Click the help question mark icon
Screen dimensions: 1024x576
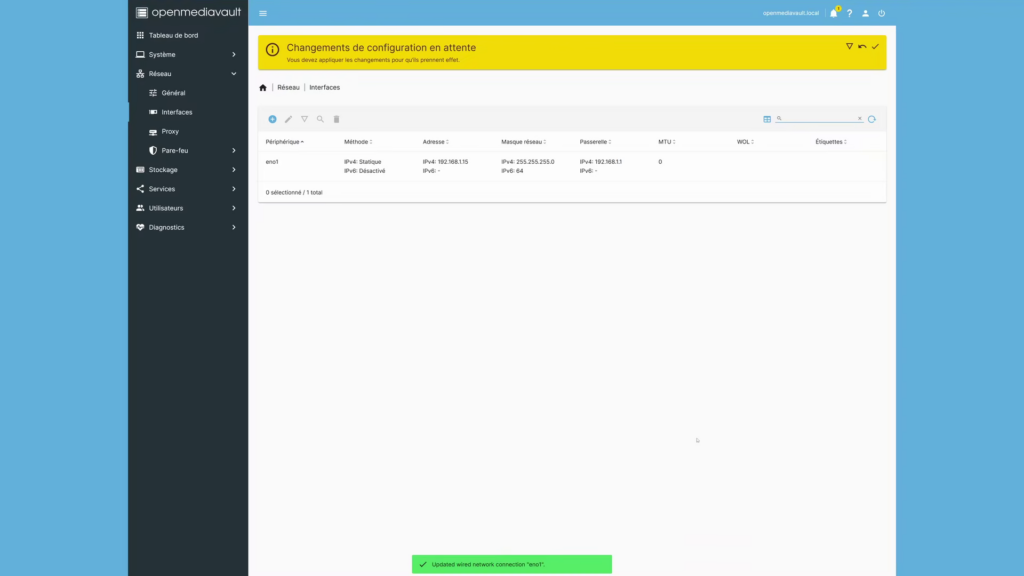pyautogui.click(x=849, y=13)
